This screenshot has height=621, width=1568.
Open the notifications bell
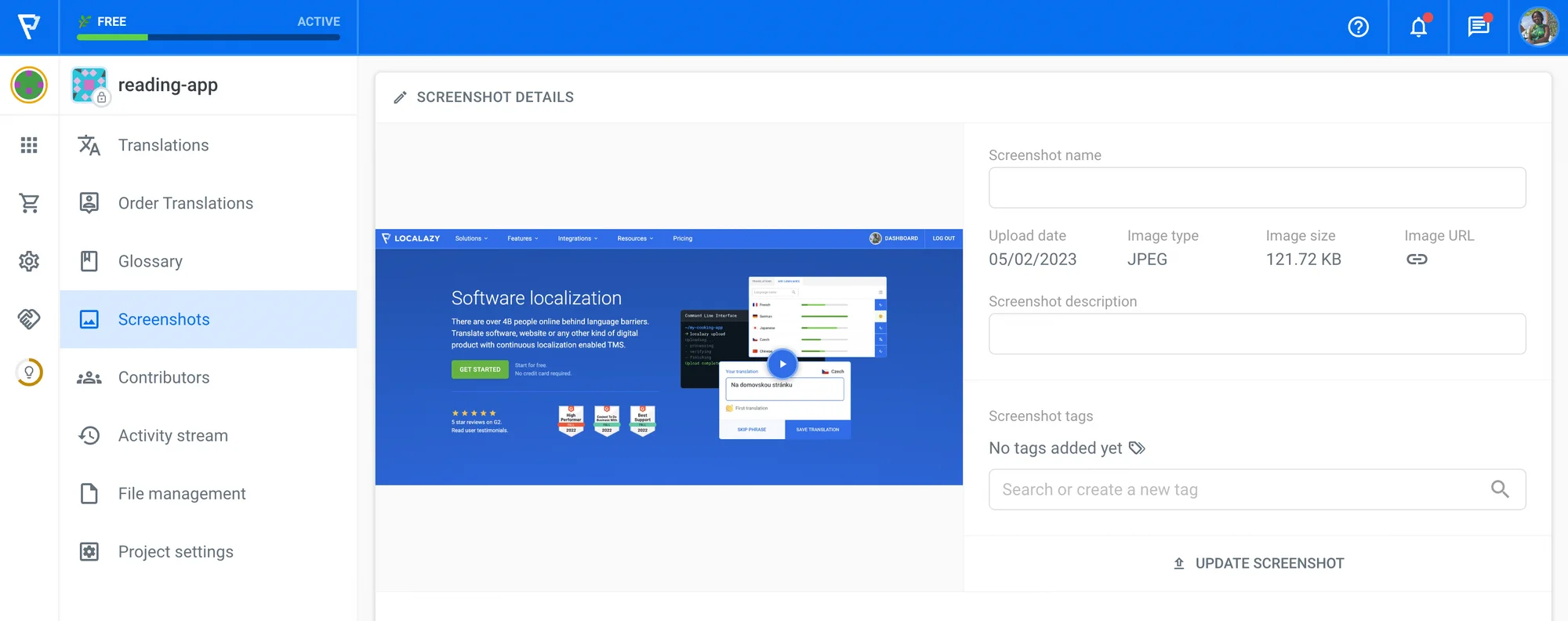point(1418,27)
